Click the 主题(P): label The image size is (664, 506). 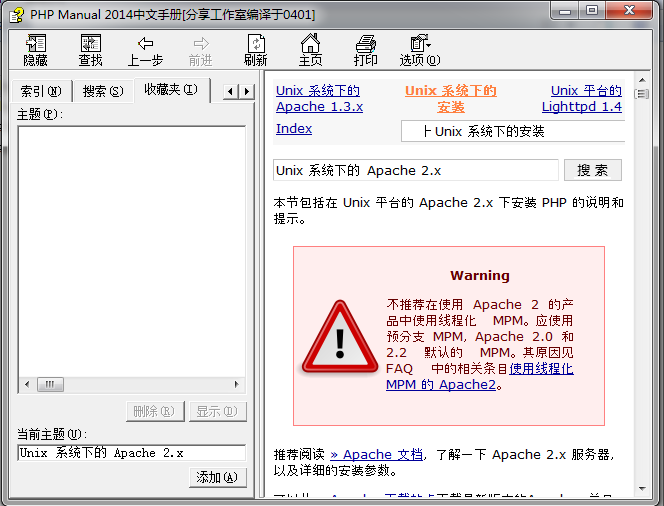pos(40,114)
